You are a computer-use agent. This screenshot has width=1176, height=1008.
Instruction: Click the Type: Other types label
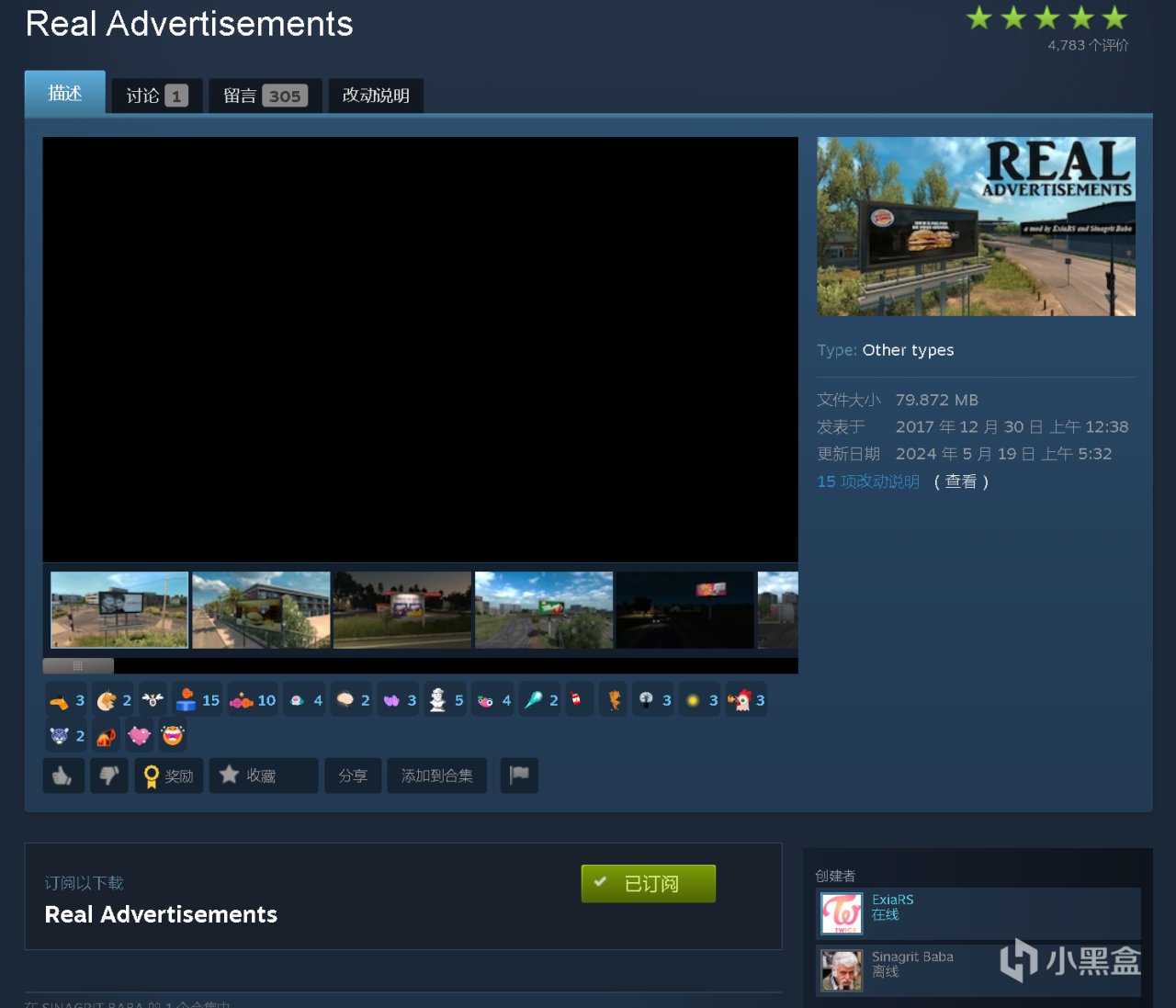pyautogui.click(x=886, y=350)
